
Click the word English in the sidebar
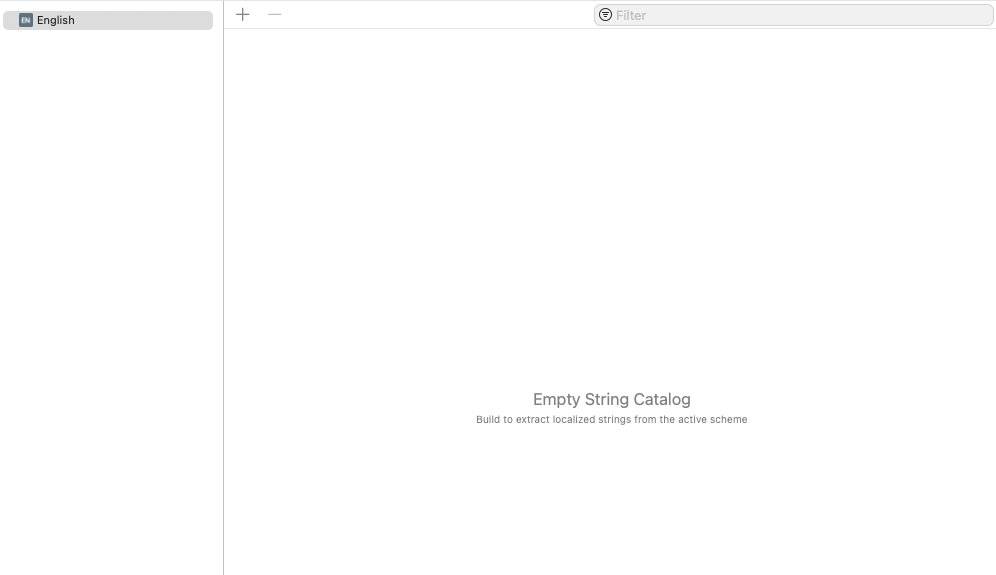coord(56,20)
